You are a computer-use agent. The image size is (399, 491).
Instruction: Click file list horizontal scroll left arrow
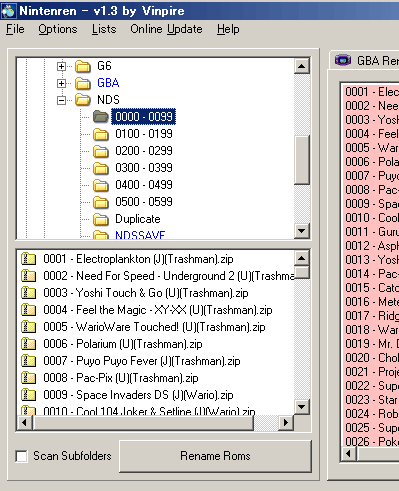25,422
